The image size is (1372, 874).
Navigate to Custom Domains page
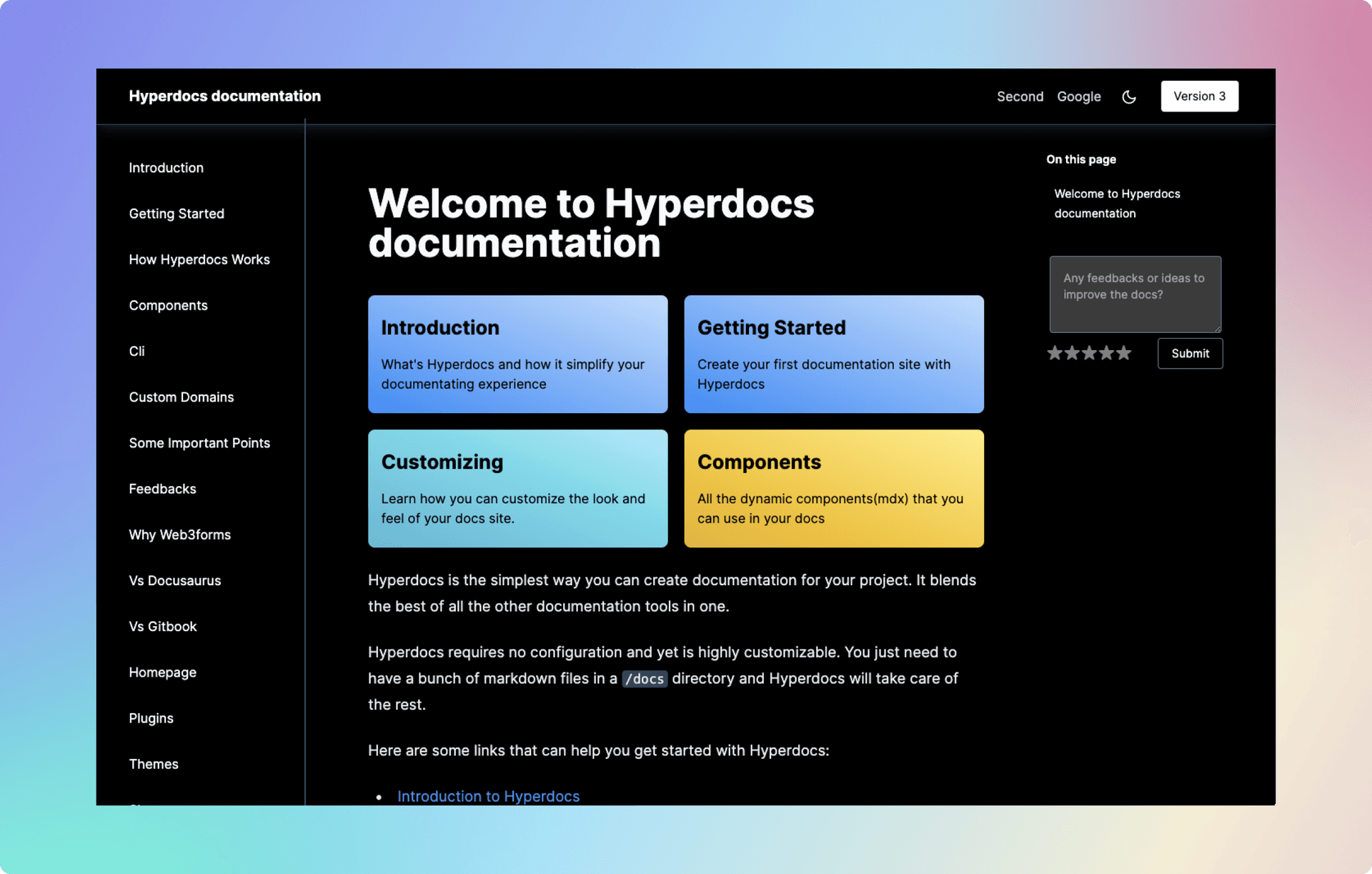[182, 397]
